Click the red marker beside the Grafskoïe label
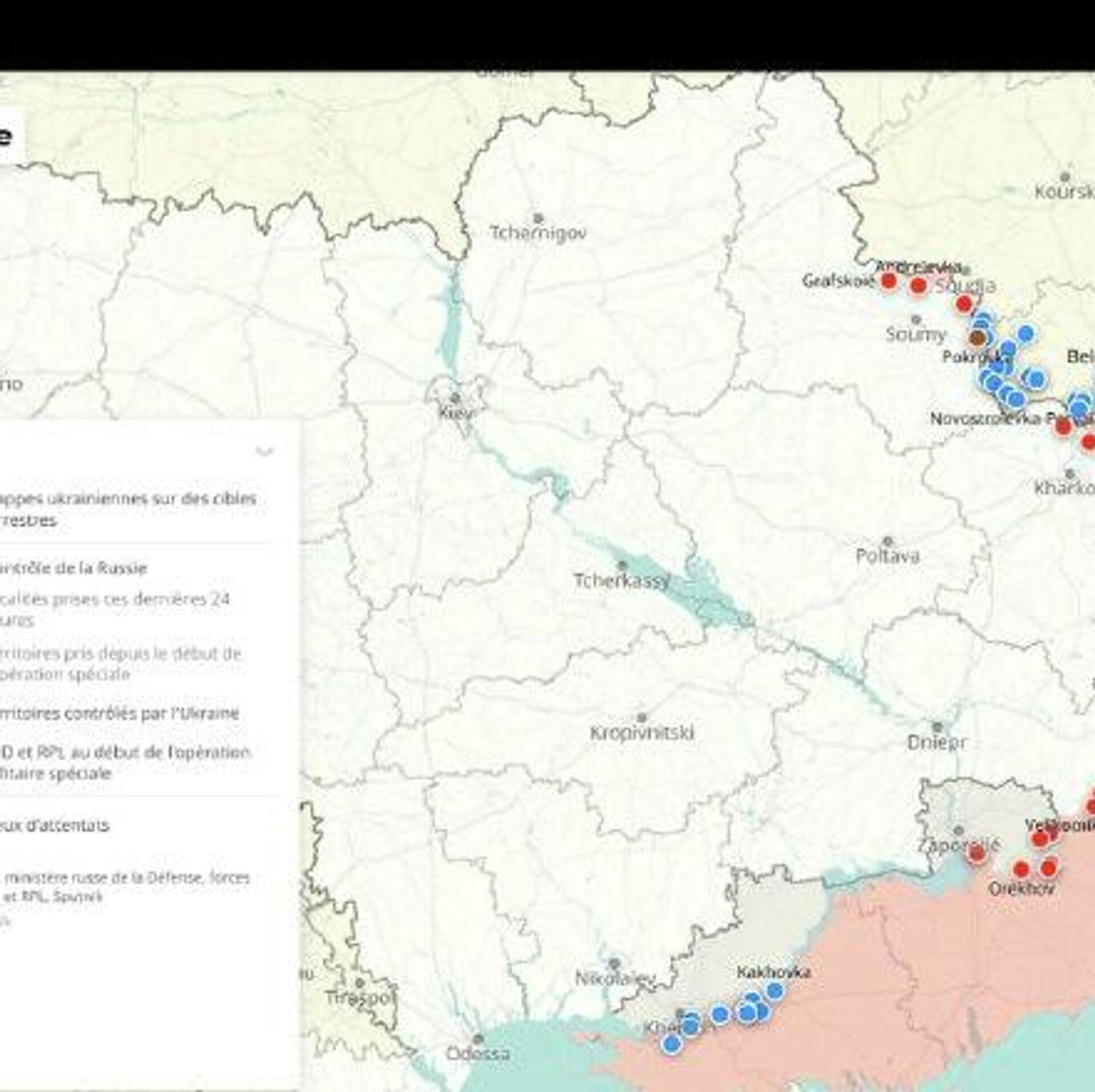The width and height of the screenshot is (1095, 1092). pyautogui.click(x=889, y=281)
